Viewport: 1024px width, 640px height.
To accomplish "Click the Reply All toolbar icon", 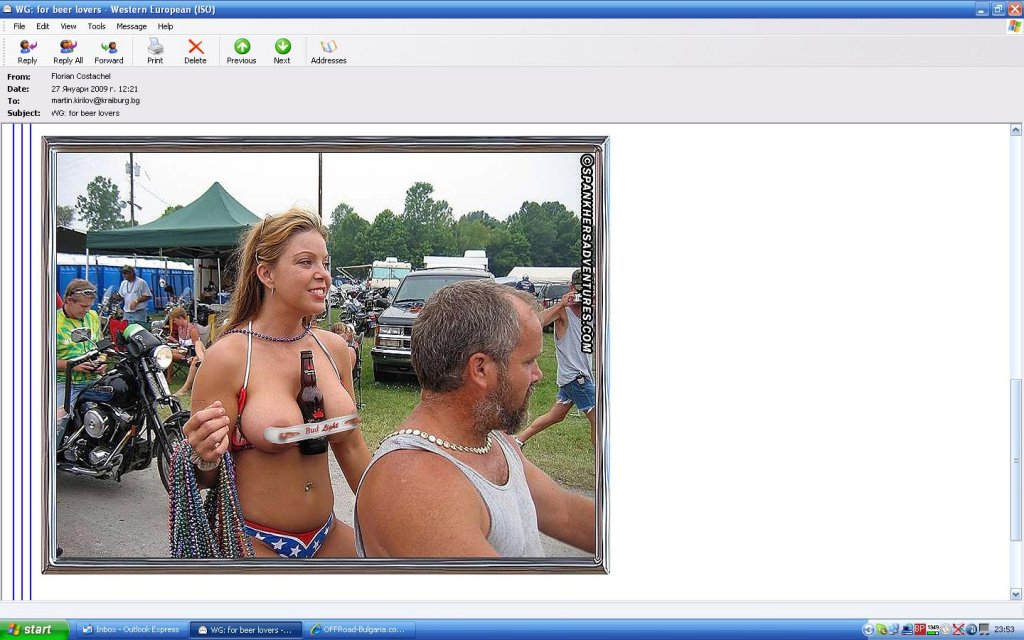I will pyautogui.click(x=68, y=52).
